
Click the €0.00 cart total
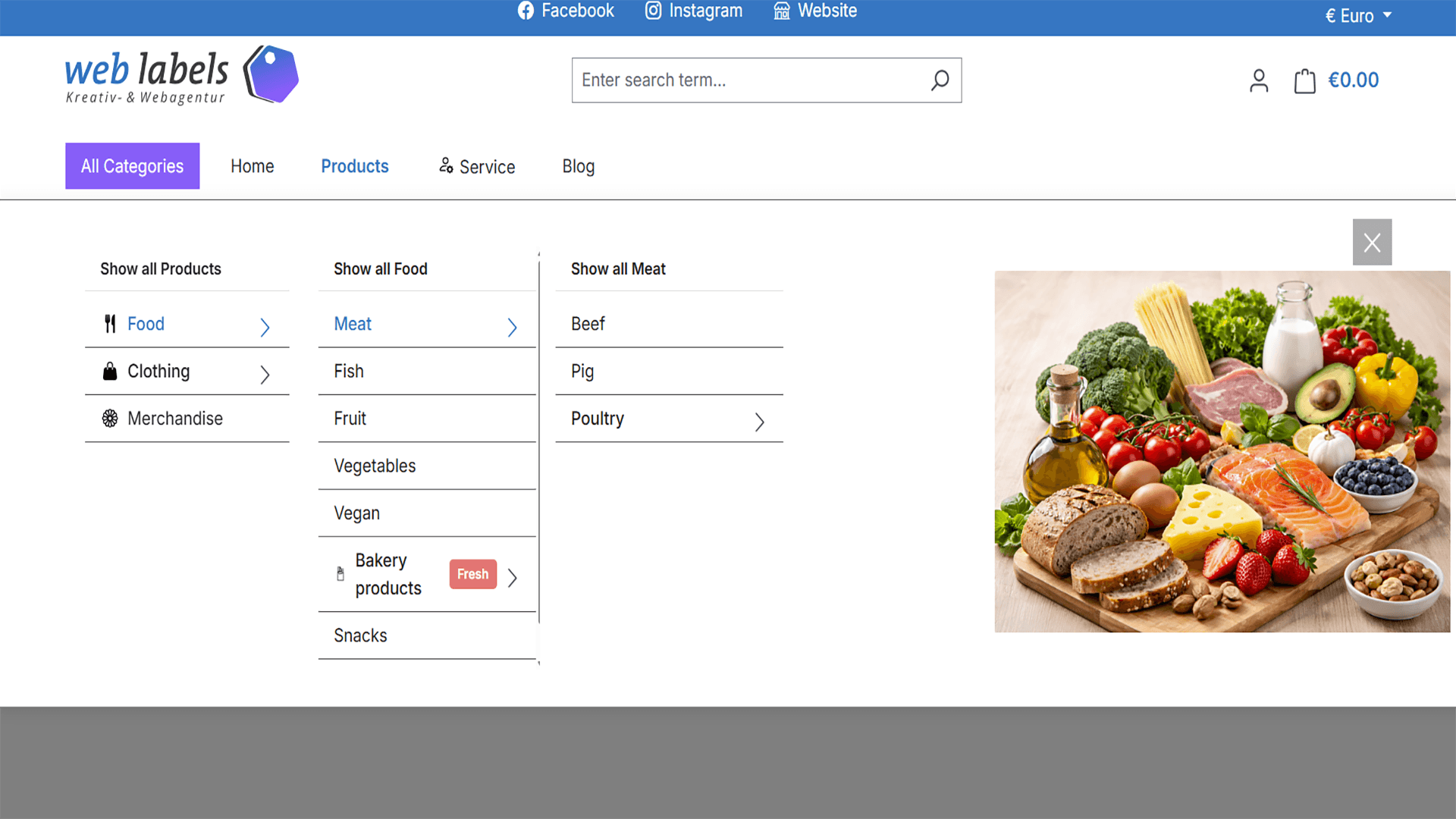point(1354,80)
